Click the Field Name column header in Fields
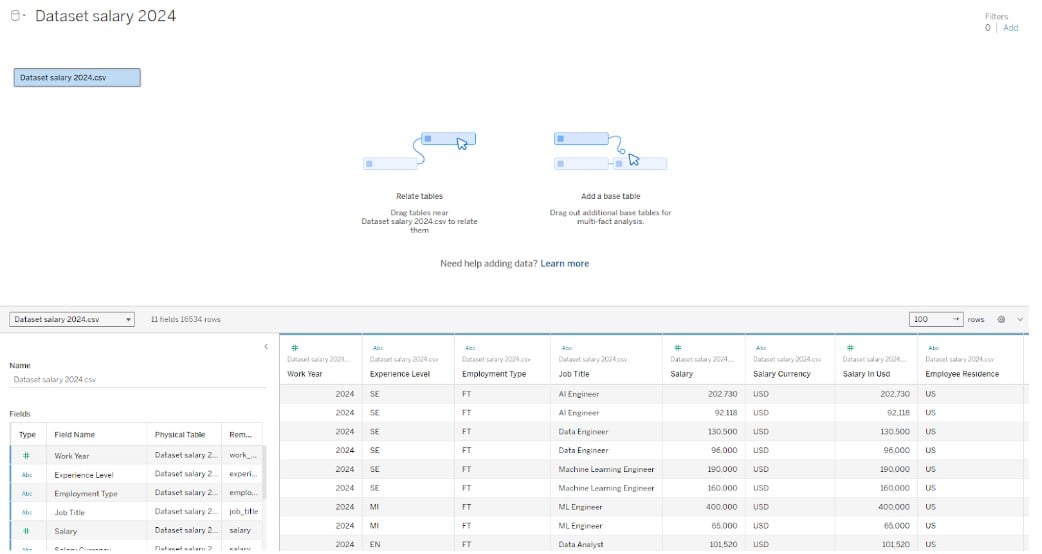This screenshot has width=1042, height=554. 75,435
